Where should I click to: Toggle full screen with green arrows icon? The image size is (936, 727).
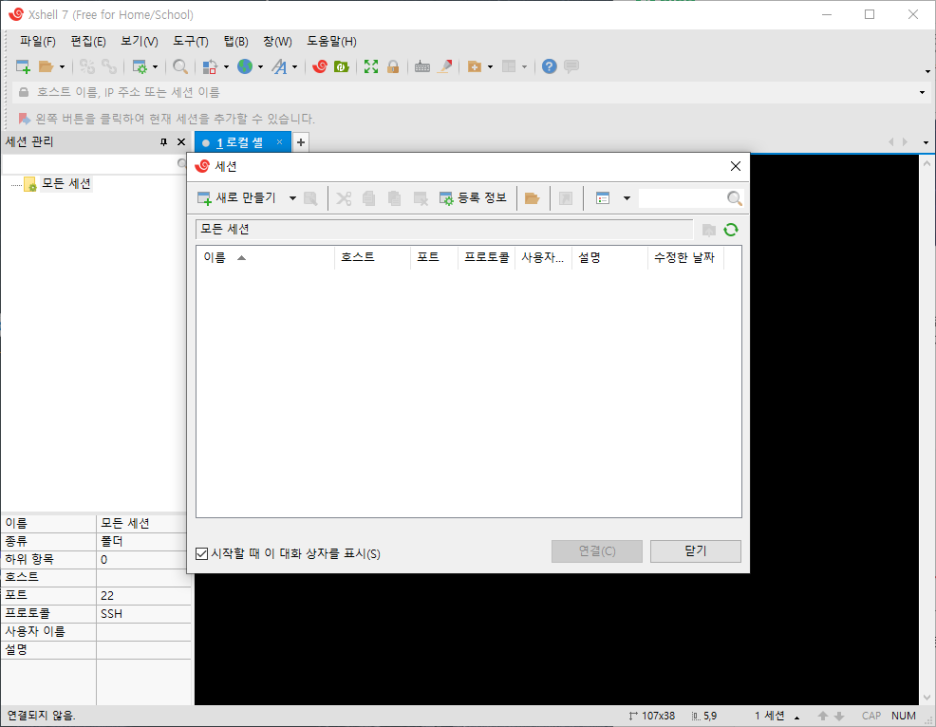tap(371, 66)
